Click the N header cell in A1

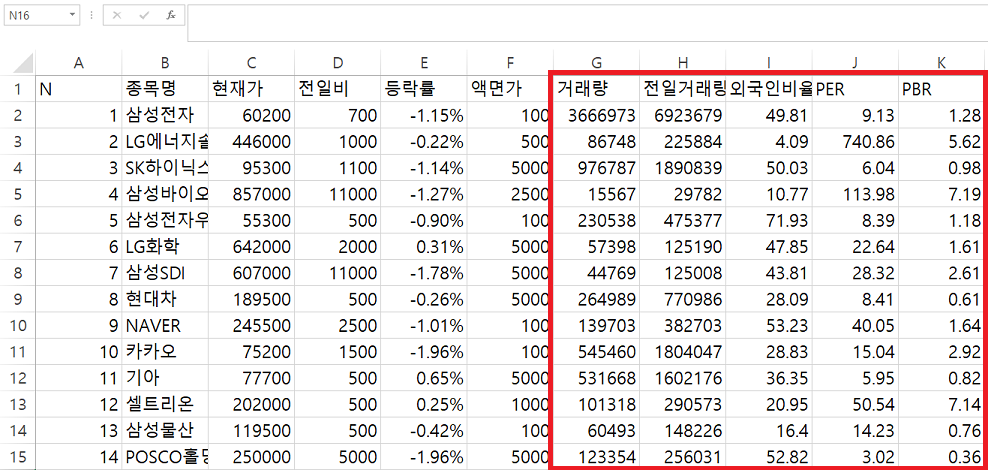pyautogui.click(x=79, y=89)
